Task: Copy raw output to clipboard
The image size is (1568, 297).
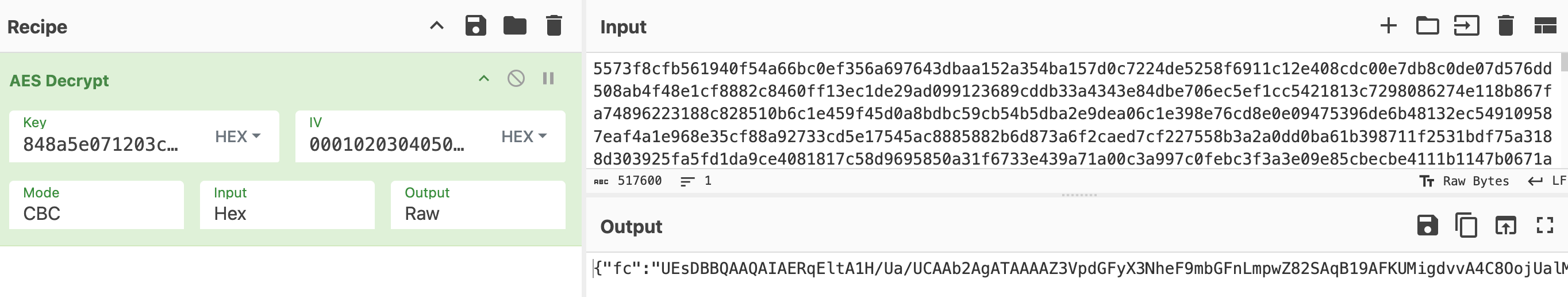Action: (x=1466, y=226)
